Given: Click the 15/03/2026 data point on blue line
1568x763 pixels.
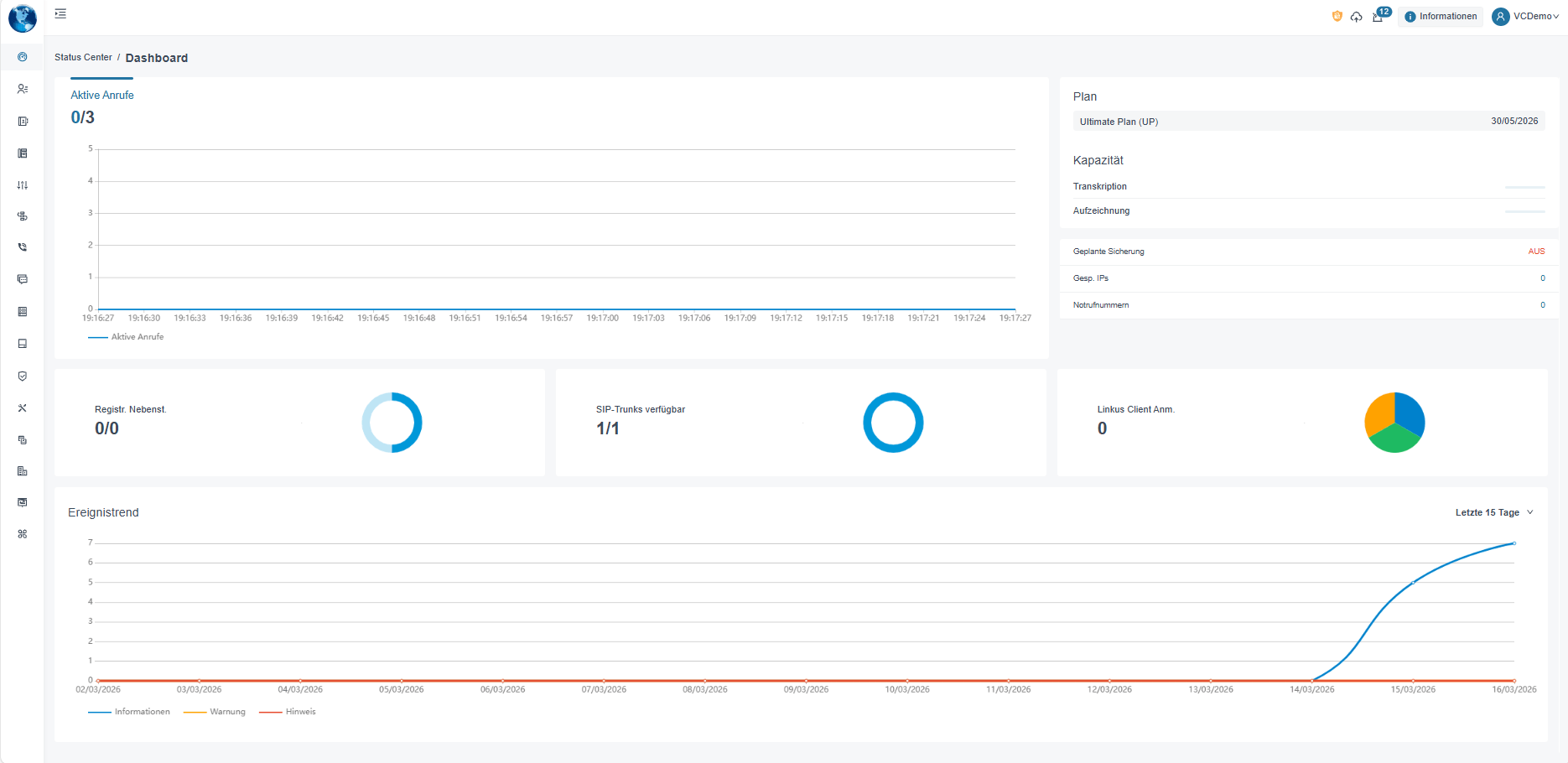Looking at the screenshot, I should pos(1413,583).
